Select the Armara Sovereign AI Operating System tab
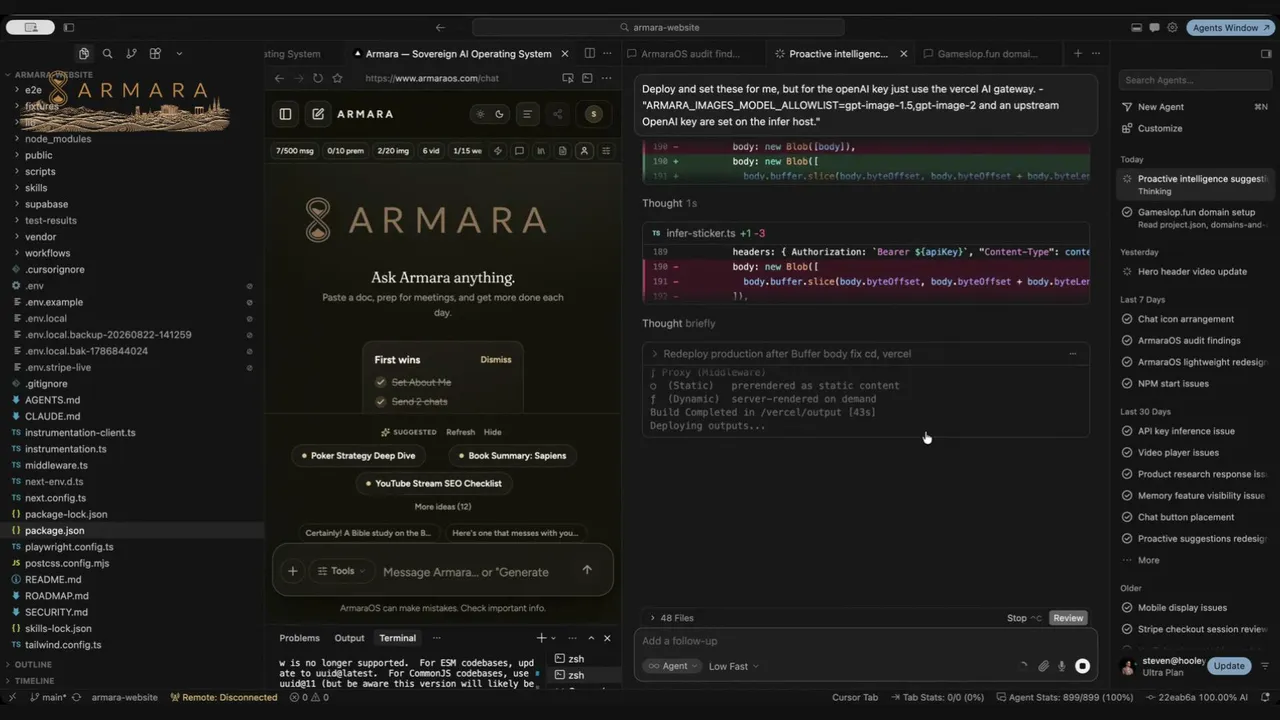 coord(458,54)
